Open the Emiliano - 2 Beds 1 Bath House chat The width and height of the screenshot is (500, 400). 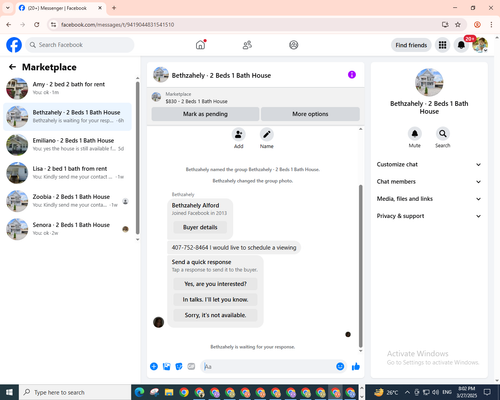point(67,145)
